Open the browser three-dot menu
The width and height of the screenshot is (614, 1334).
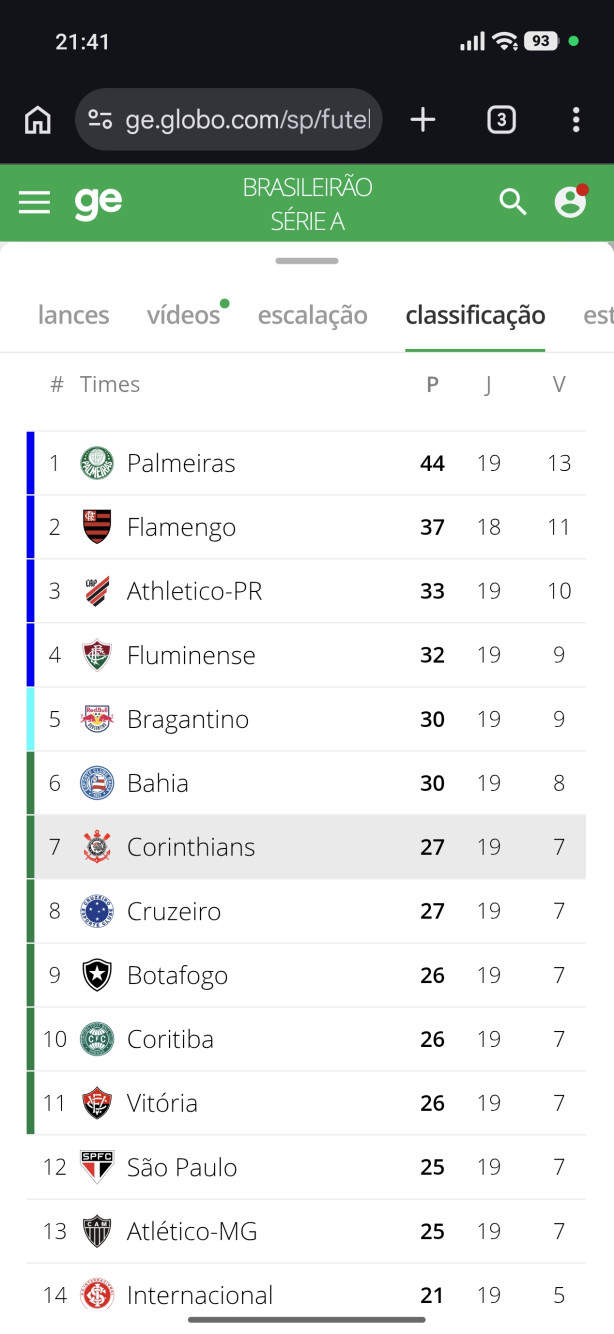click(576, 120)
